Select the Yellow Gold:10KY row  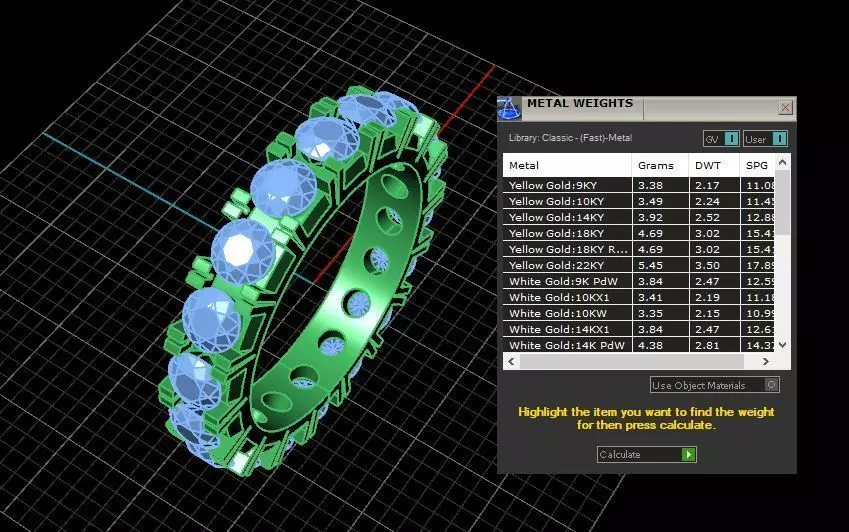(638, 201)
